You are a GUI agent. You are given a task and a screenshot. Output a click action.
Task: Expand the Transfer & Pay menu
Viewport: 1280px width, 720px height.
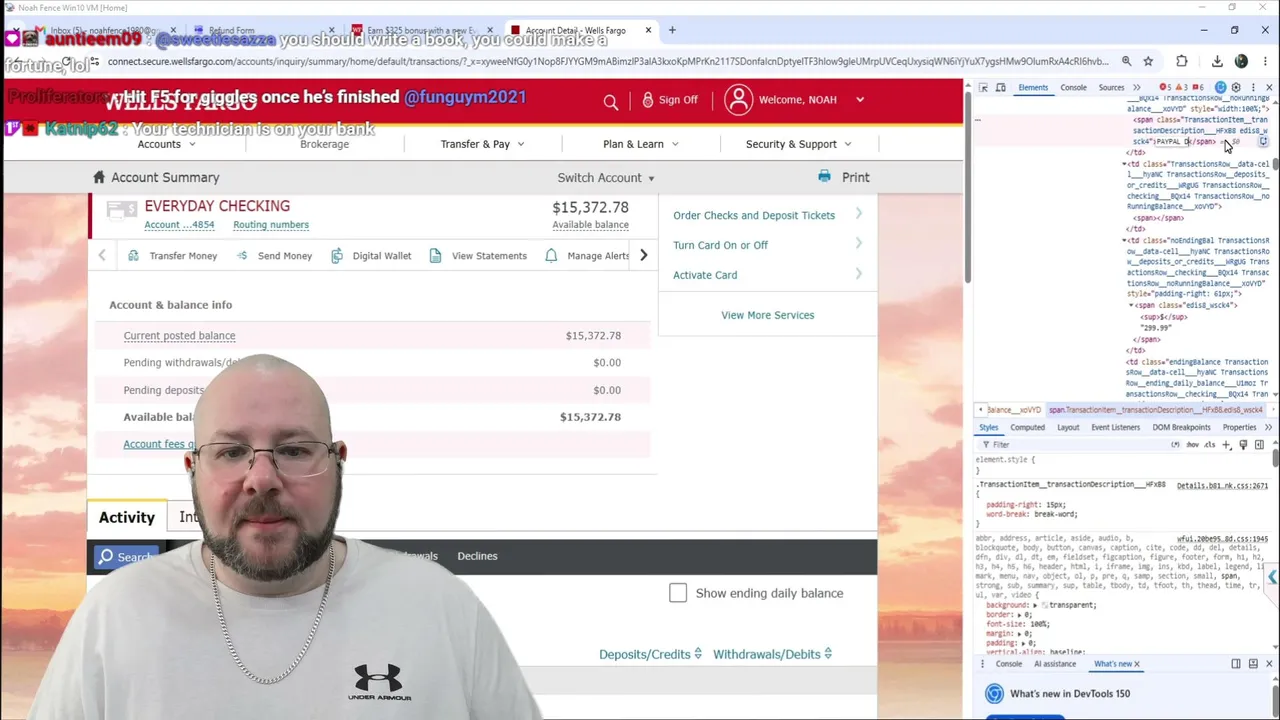(482, 144)
